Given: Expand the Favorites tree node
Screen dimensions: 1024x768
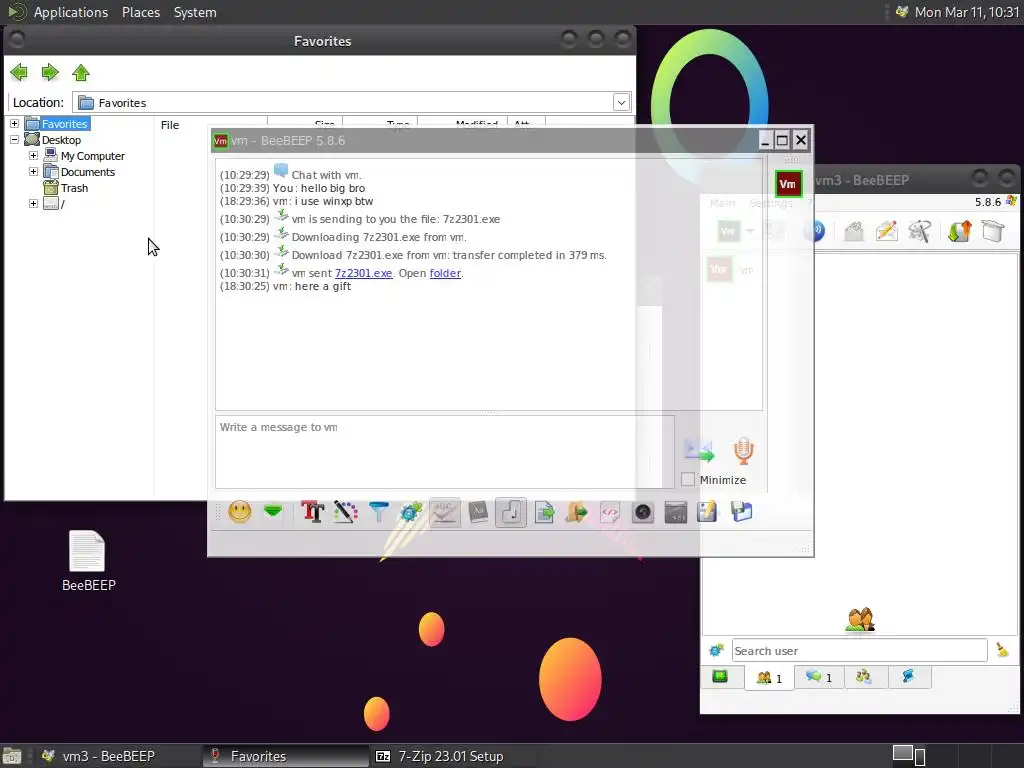Looking at the screenshot, I should click(x=14, y=123).
